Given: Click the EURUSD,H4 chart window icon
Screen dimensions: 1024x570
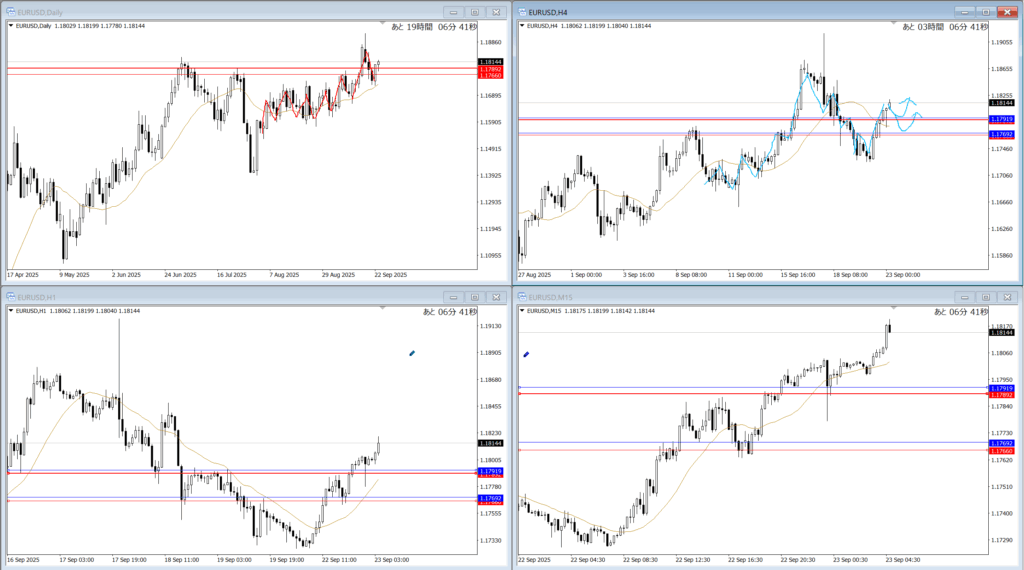Looking at the screenshot, I should tap(523, 11).
